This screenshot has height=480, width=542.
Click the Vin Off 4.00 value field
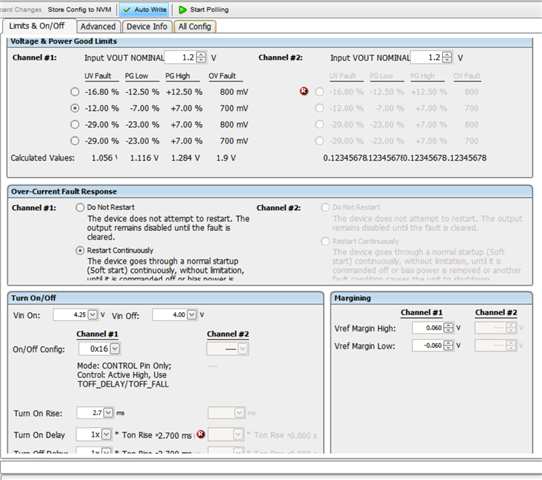click(x=170, y=314)
